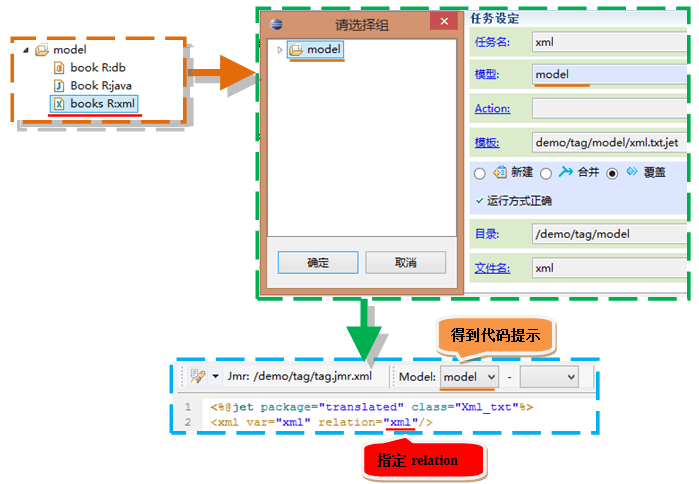This screenshot has height=484, width=699.
Task: Cancel with the 取消 button
Action: [x=406, y=263]
